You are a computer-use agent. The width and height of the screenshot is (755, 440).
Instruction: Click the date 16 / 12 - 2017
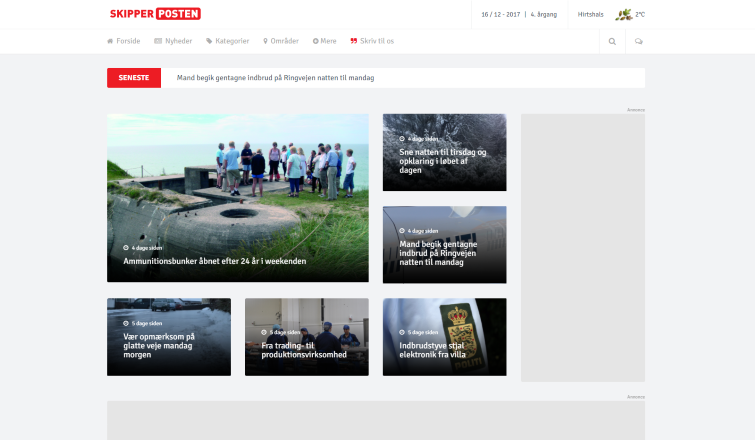[x=501, y=14]
